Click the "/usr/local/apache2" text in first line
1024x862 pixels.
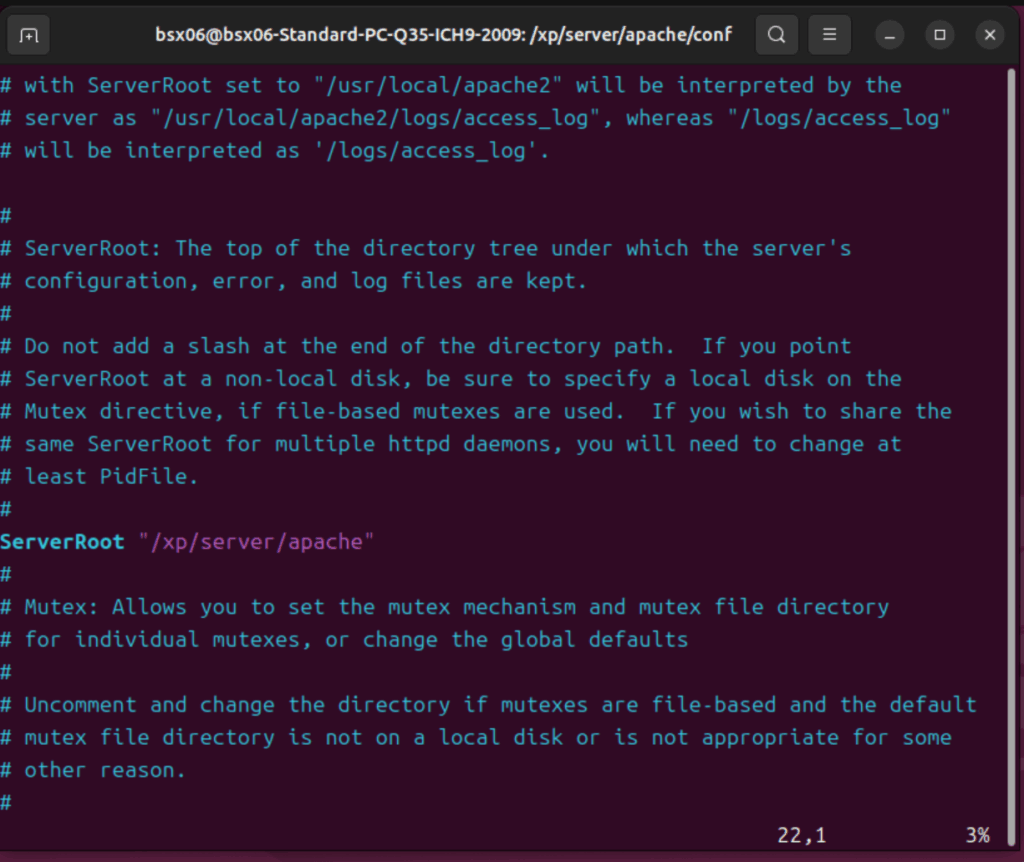pyautogui.click(x=438, y=86)
